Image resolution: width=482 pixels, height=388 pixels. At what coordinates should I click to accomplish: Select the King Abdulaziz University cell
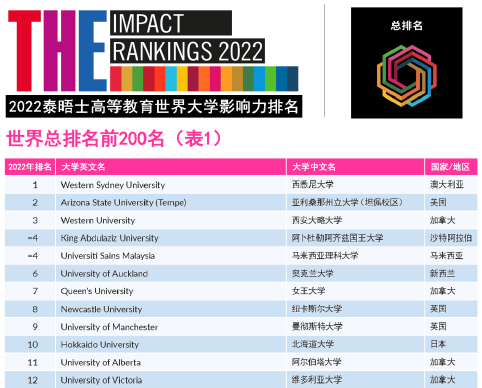(171, 238)
